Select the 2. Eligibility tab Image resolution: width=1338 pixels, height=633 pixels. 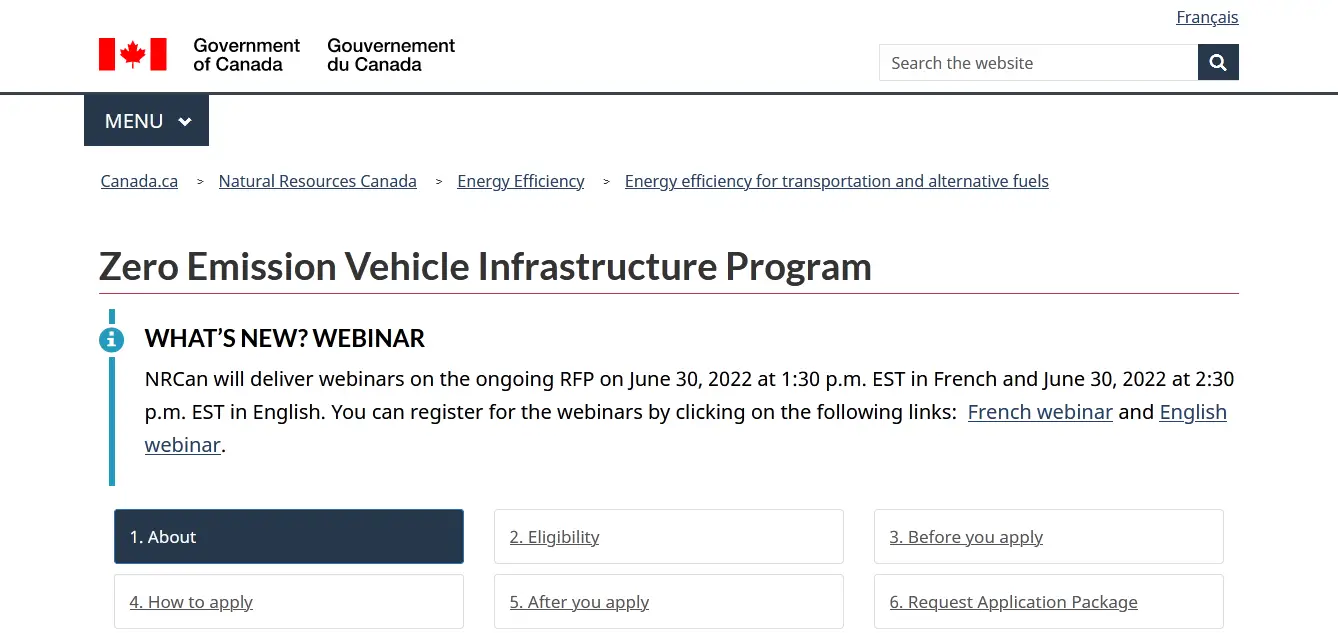(668, 537)
